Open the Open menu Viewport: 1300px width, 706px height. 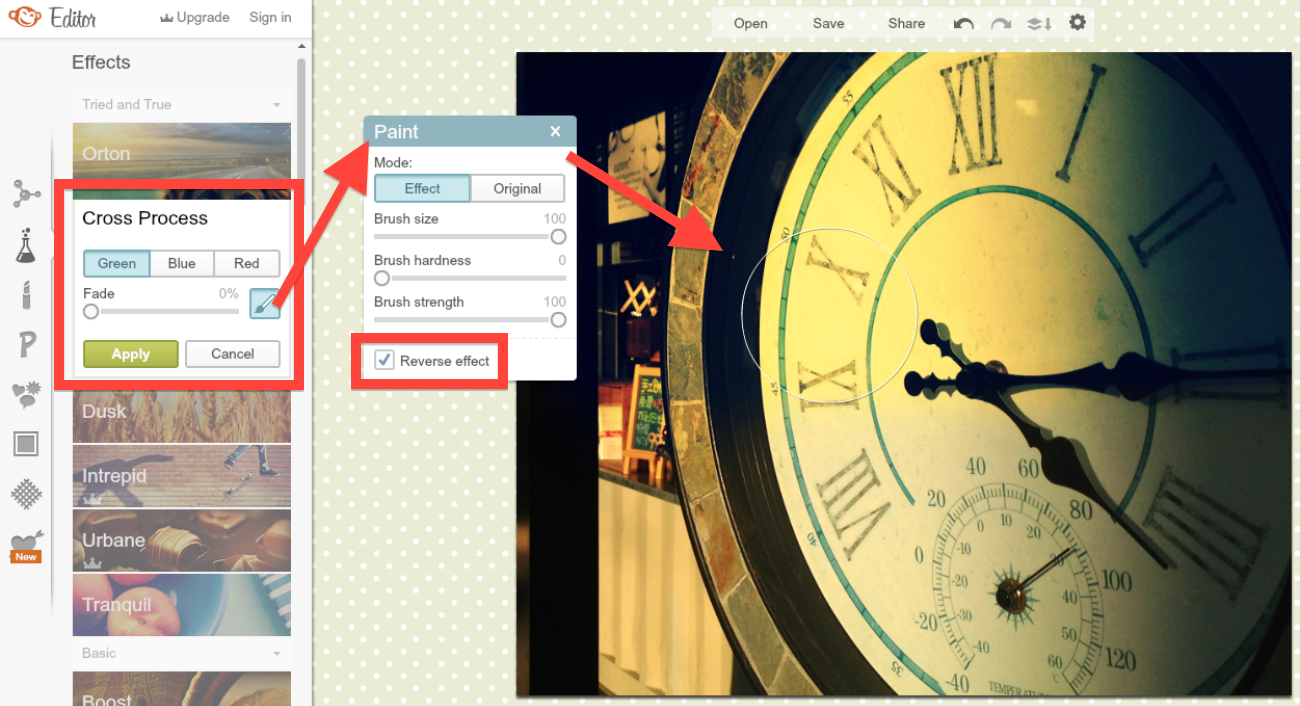coord(750,23)
